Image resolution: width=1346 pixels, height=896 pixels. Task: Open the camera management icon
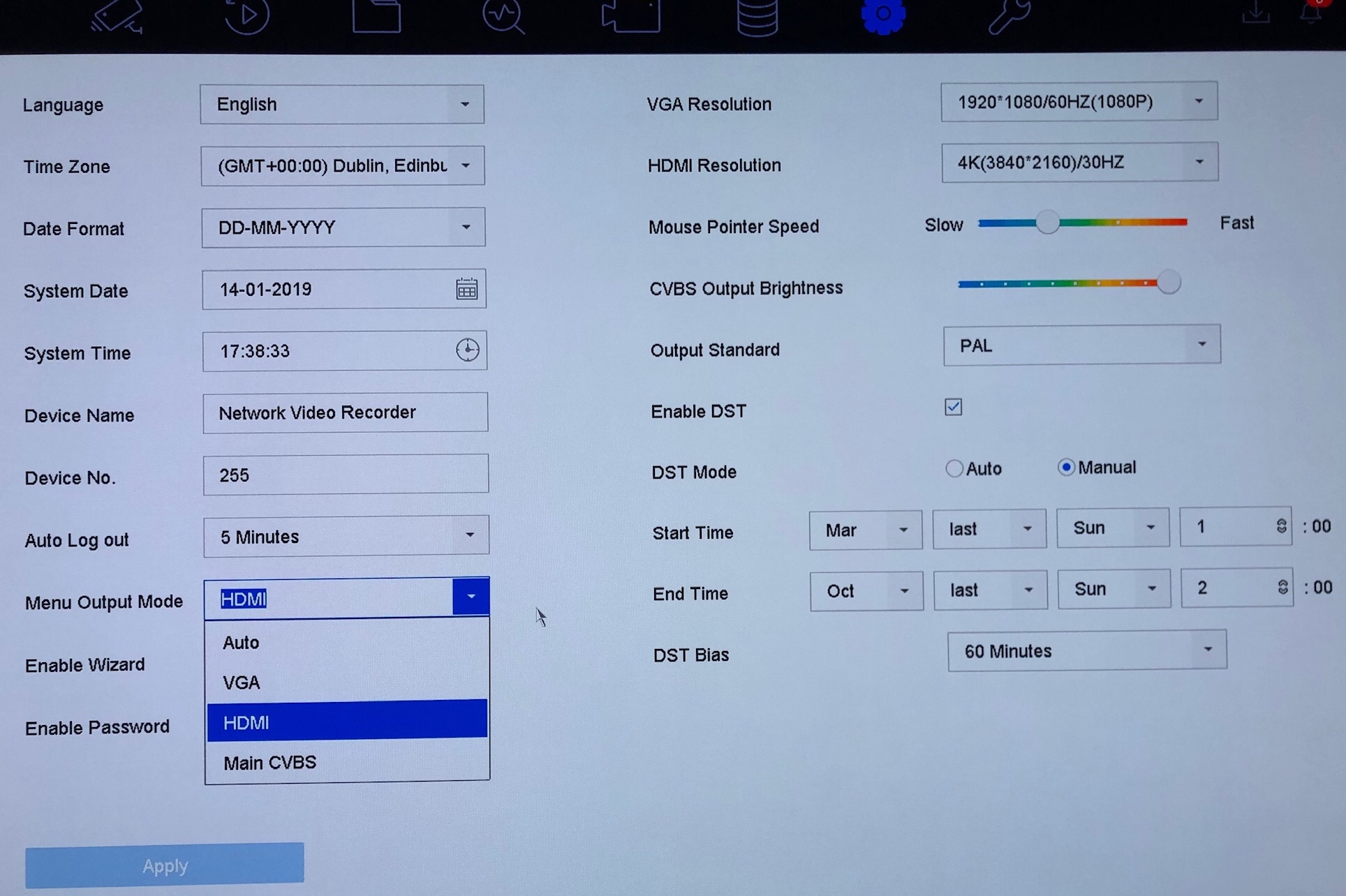tap(117, 15)
